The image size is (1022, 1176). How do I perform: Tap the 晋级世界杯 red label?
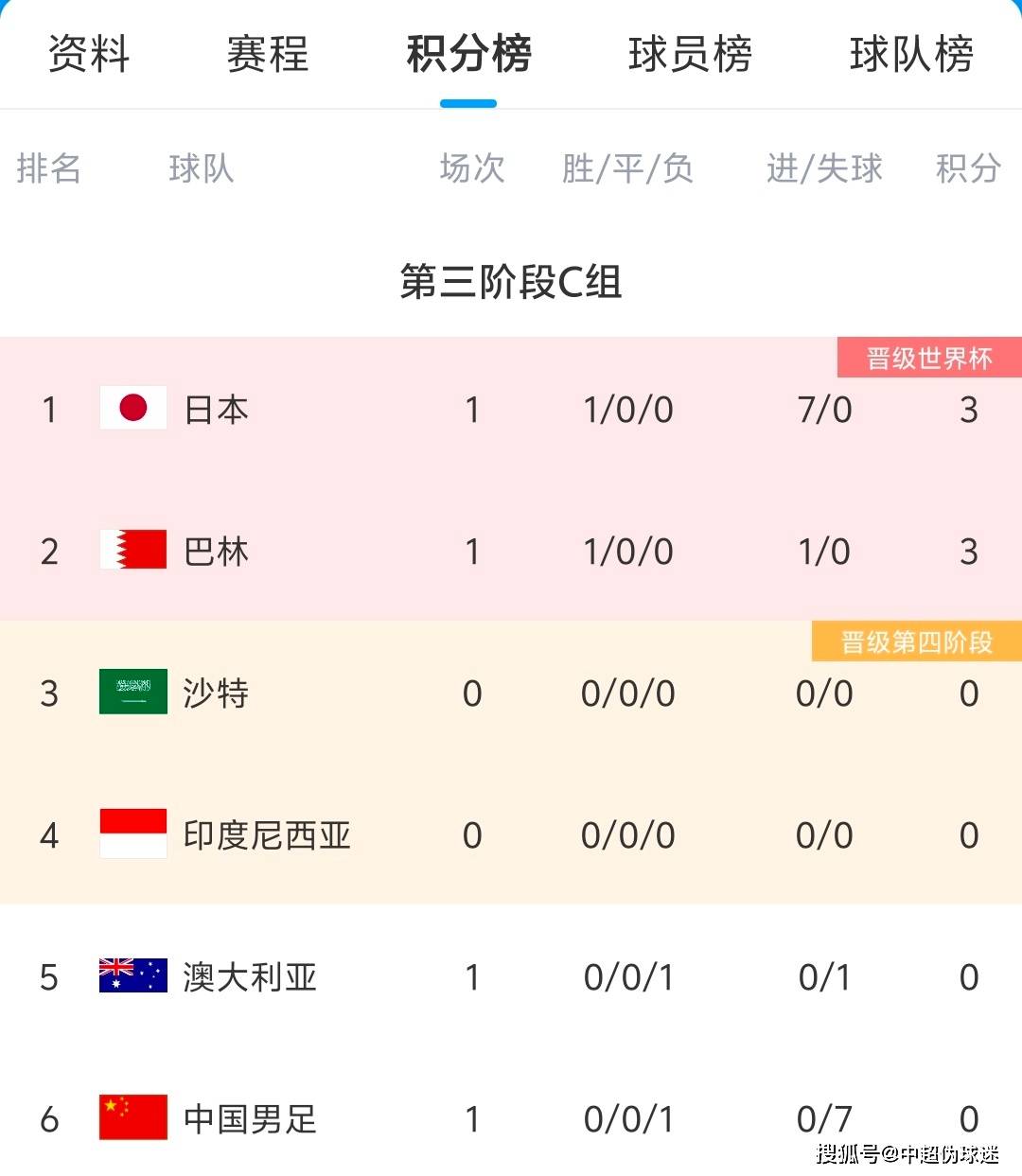(929, 358)
